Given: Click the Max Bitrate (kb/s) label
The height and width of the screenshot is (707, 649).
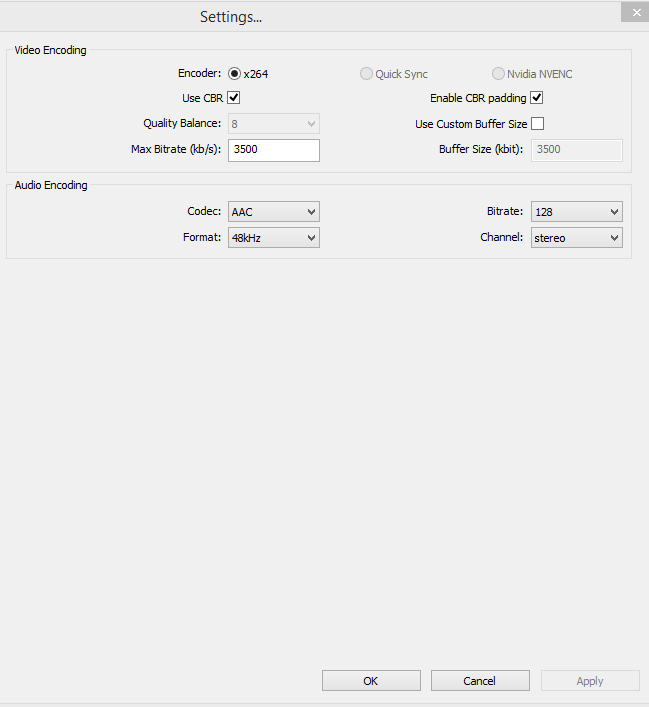Looking at the screenshot, I should pos(176,149).
